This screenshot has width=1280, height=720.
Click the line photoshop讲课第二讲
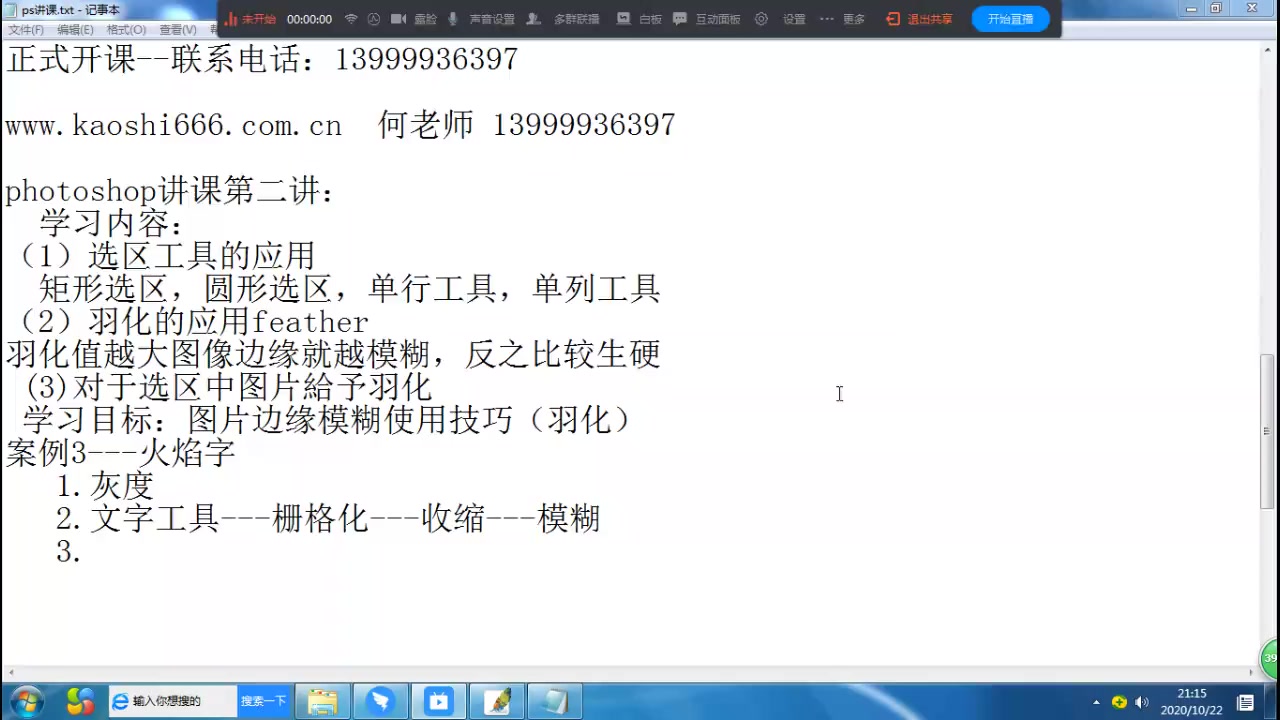(x=170, y=191)
